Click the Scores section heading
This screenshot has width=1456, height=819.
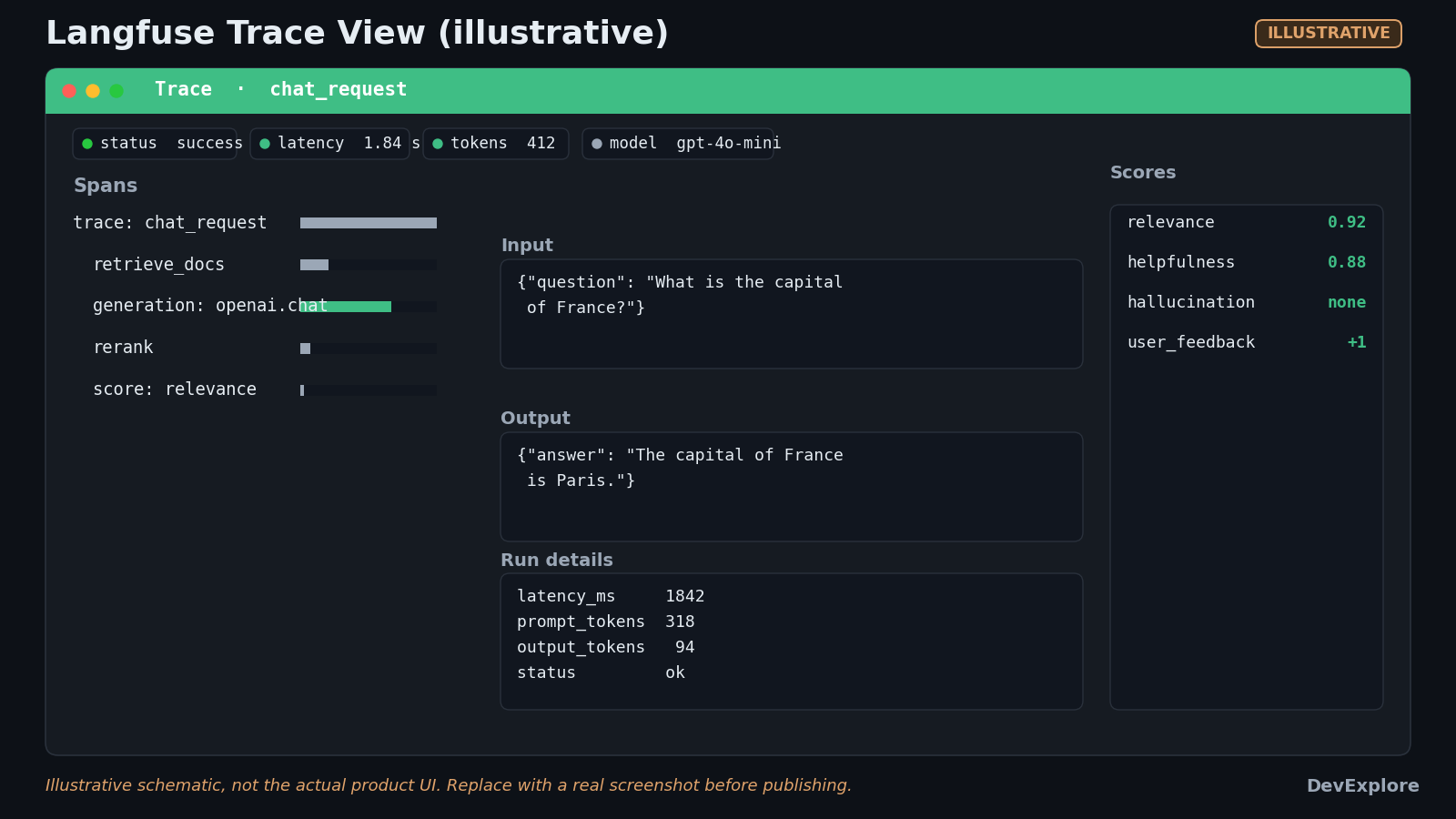1143,173
